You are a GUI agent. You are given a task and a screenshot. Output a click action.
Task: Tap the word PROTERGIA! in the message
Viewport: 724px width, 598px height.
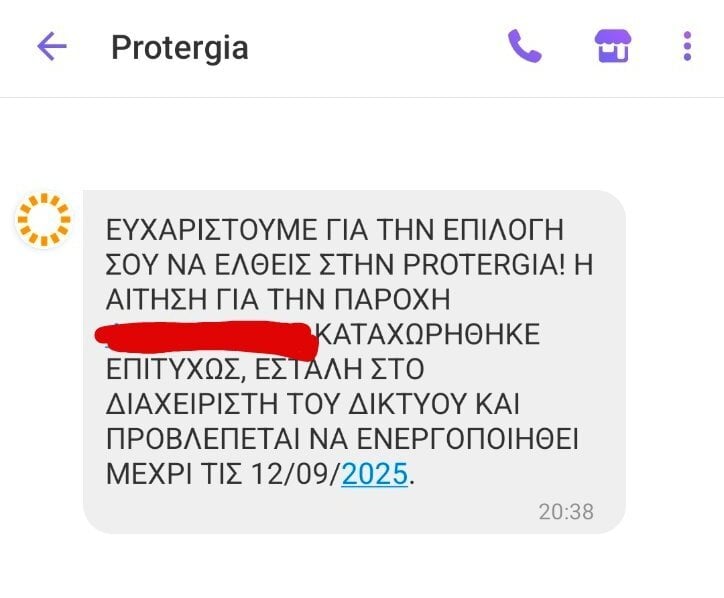pos(484,265)
